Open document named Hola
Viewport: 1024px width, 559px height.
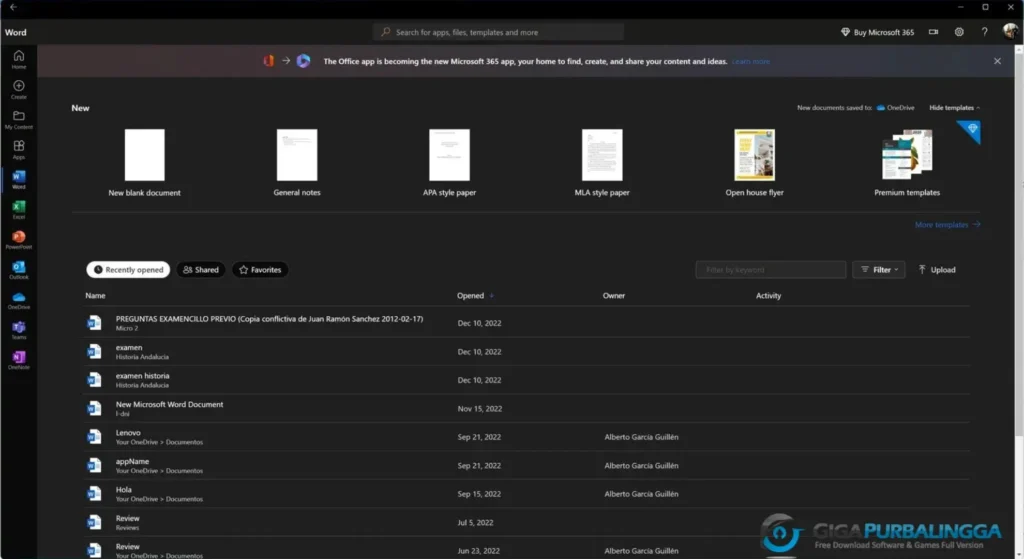tap(123, 490)
